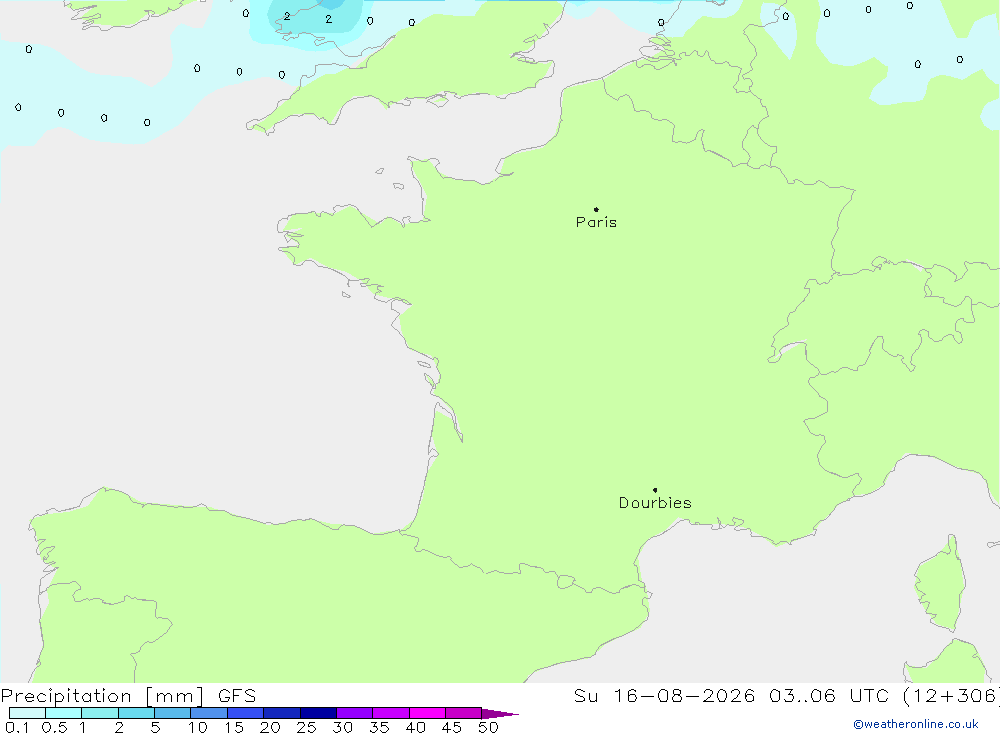The image size is (1000, 733).
Task: Click the legend scale label 30
Action: click(343, 727)
